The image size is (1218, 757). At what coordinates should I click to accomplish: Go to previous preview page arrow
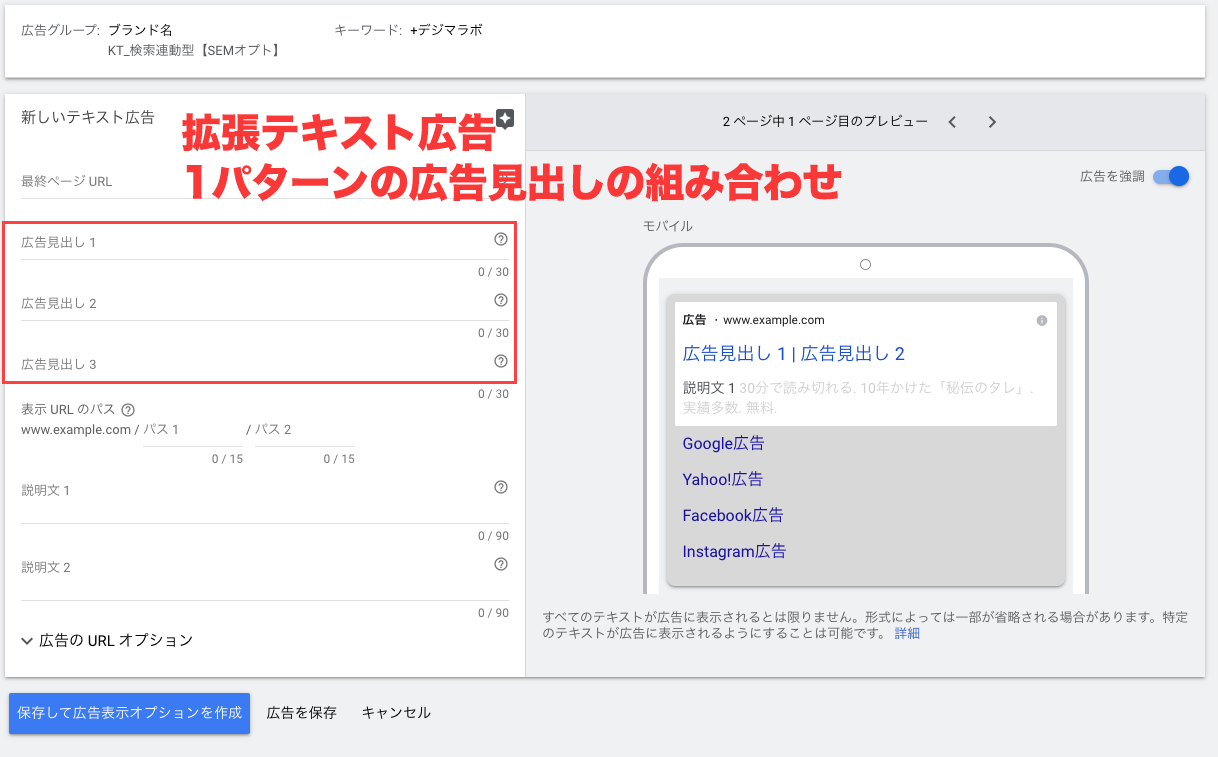pos(952,122)
